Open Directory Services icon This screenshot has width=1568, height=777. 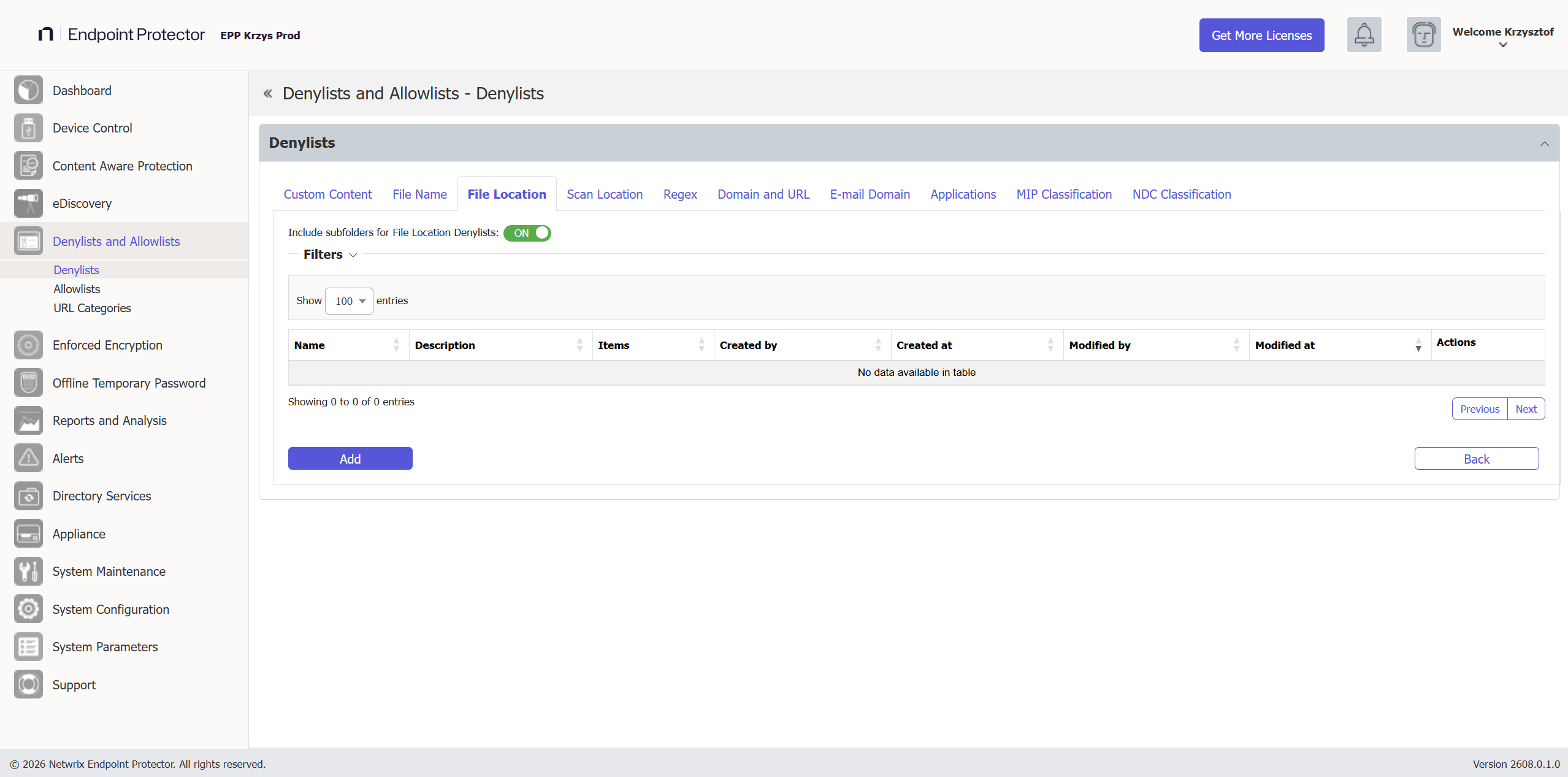click(28, 496)
